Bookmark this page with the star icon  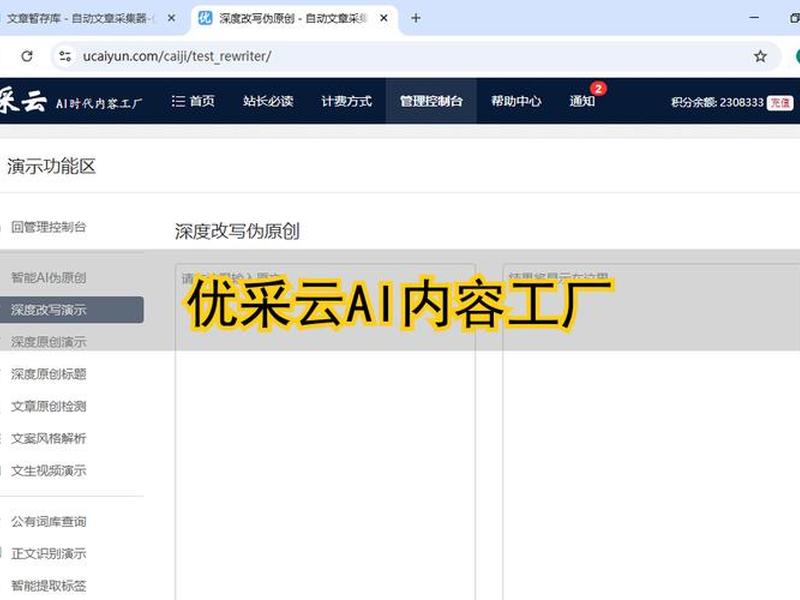pyautogui.click(x=760, y=56)
